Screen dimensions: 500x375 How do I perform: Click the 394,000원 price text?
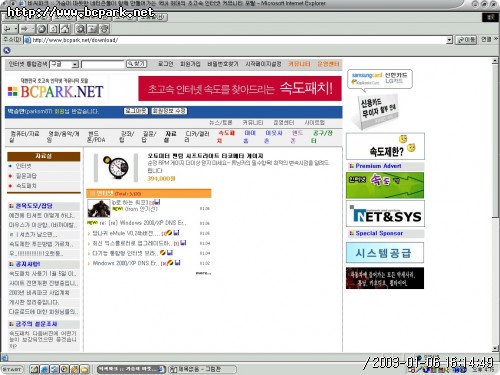tap(161, 179)
